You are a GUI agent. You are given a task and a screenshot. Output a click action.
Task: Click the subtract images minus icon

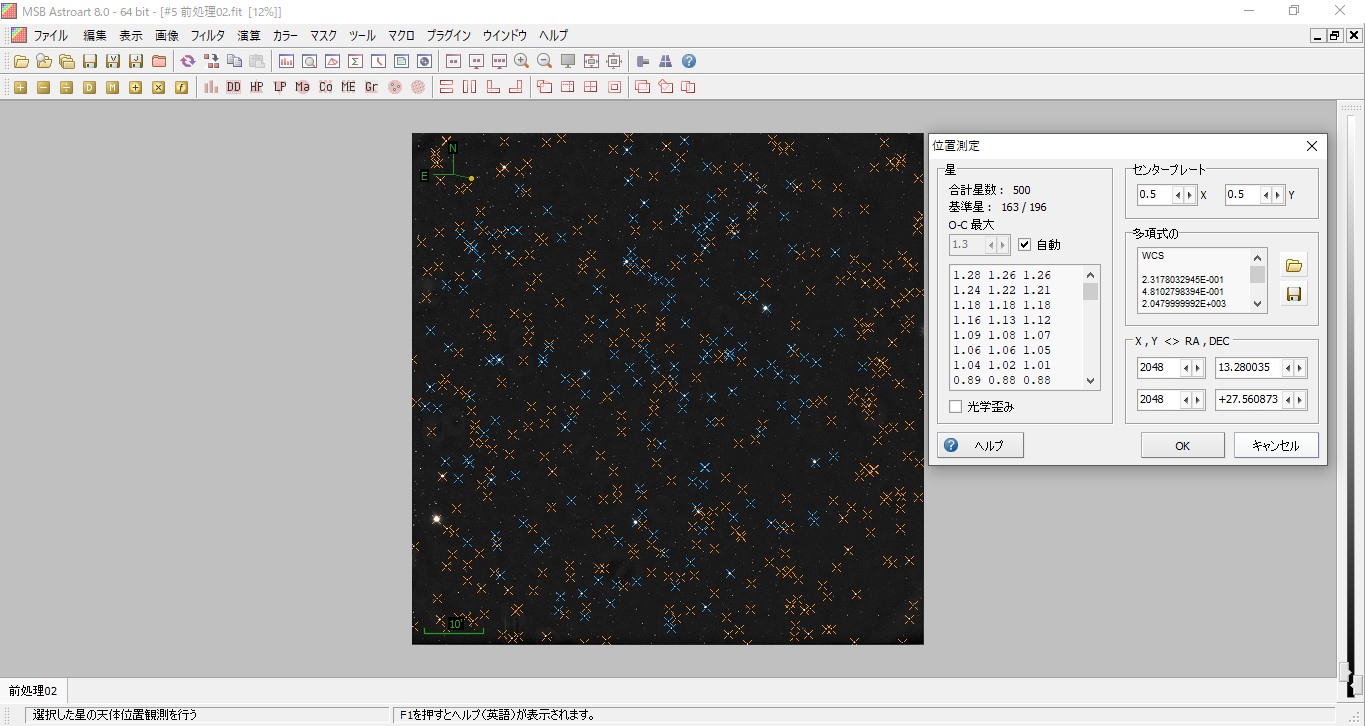43,87
